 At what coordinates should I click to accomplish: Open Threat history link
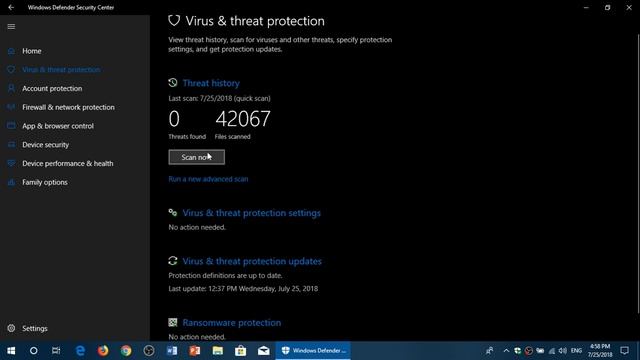point(211,83)
